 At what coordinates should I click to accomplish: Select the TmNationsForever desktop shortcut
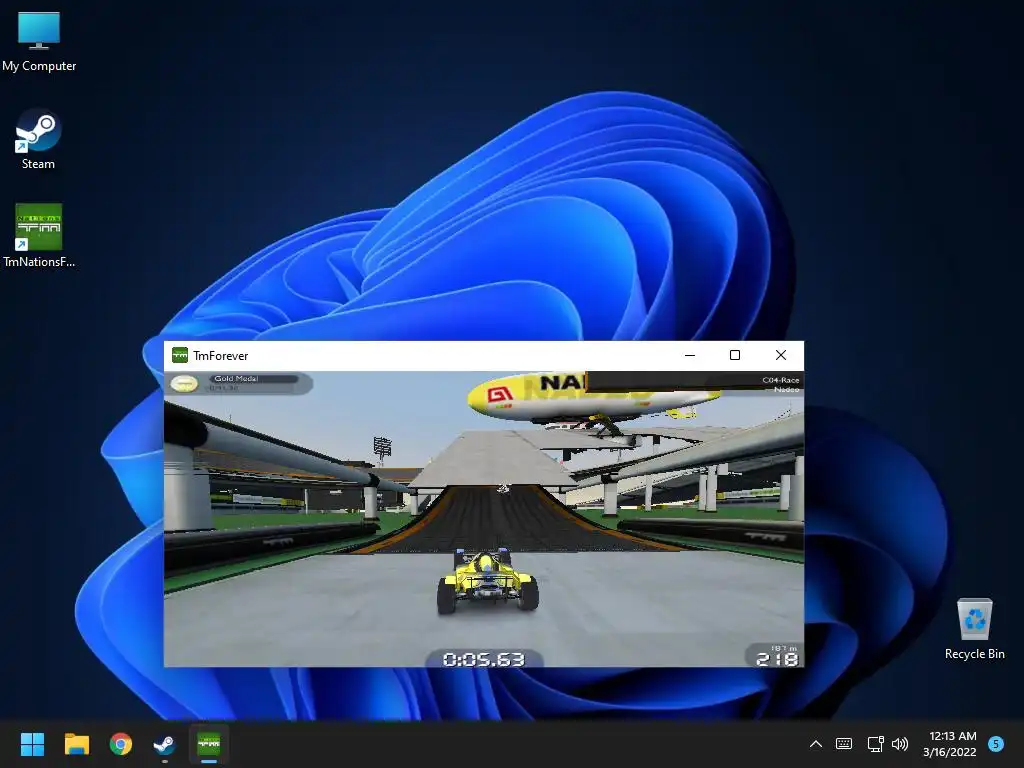click(x=39, y=236)
